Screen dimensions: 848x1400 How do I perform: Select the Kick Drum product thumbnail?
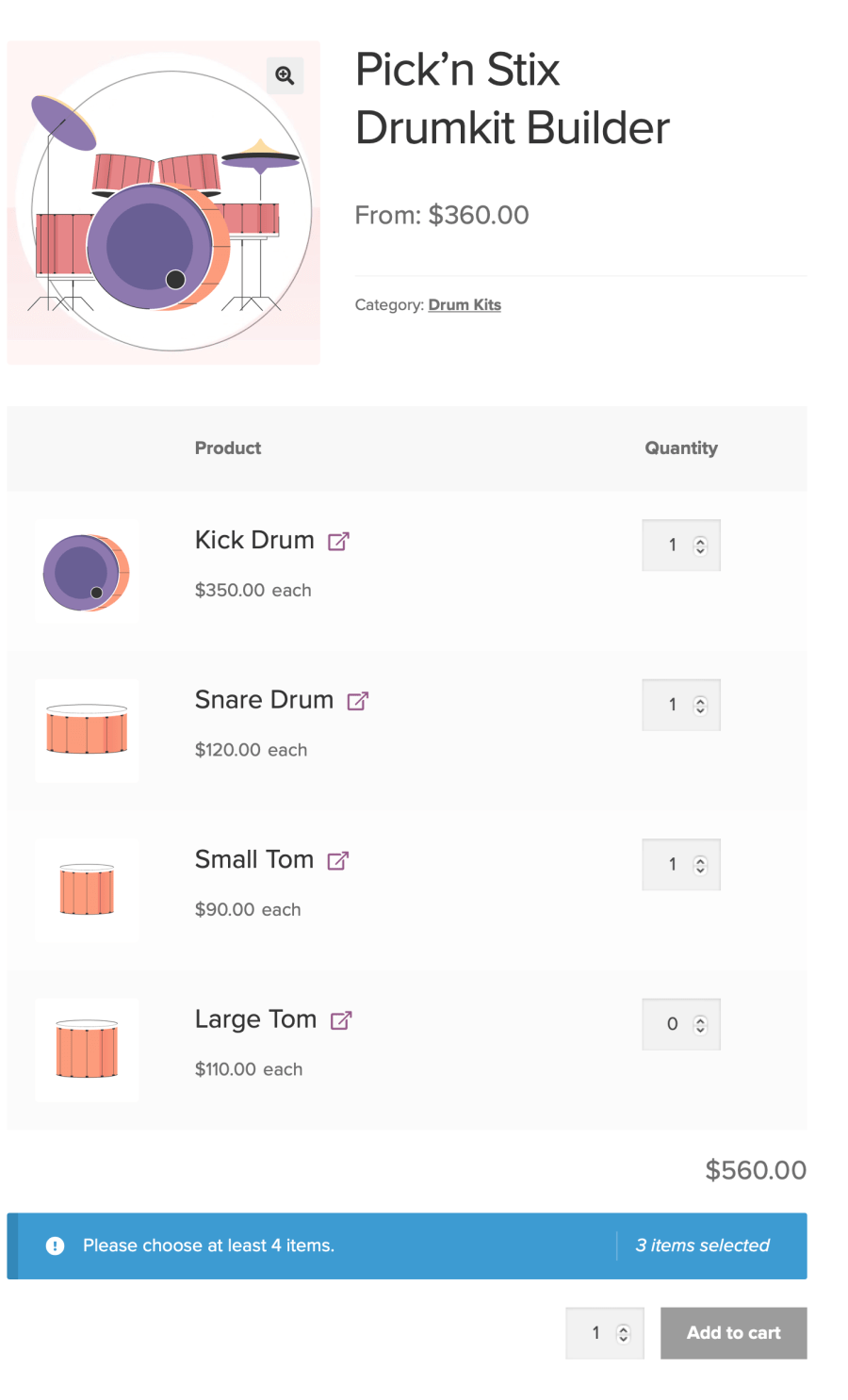point(86,571)
